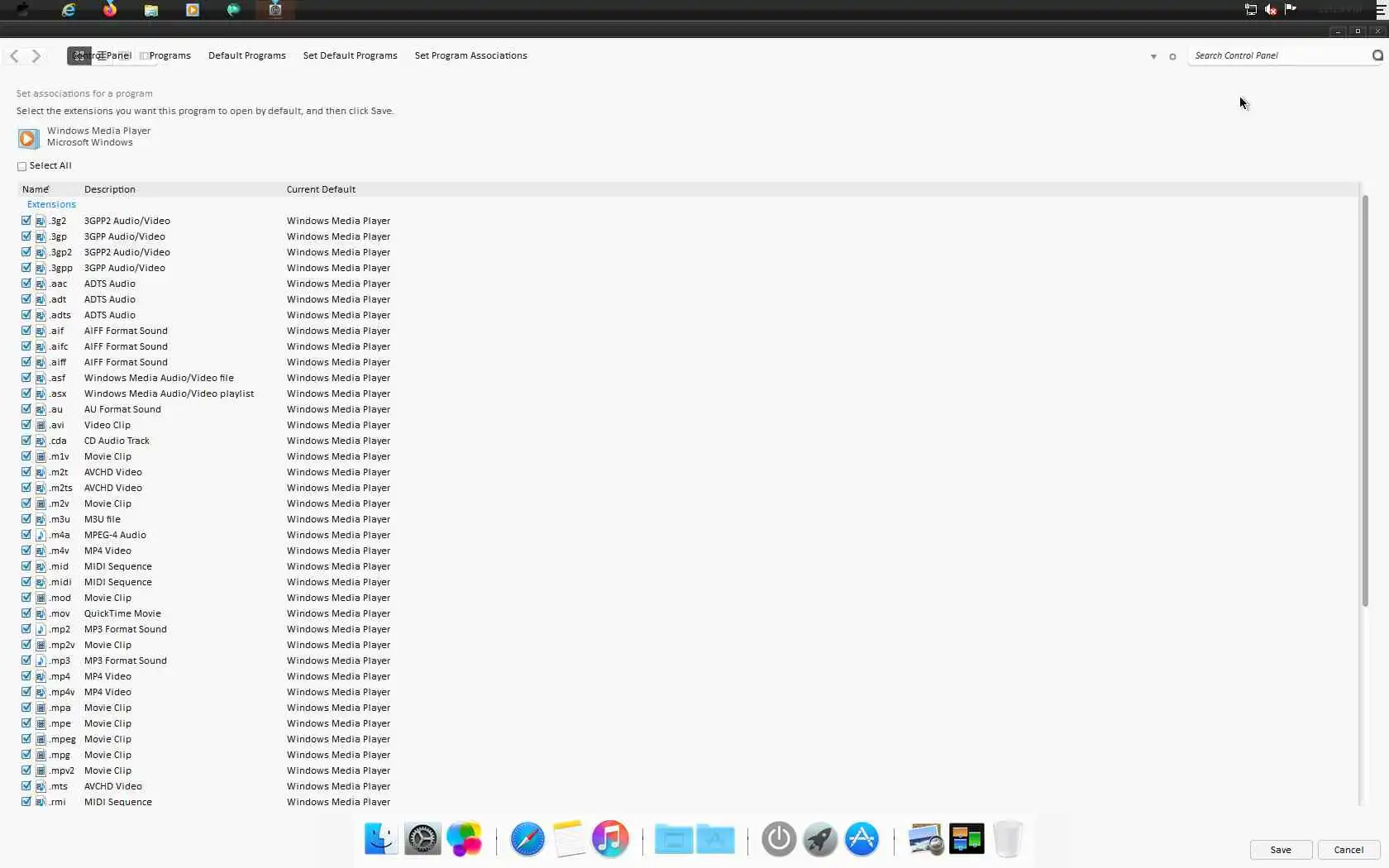
Task: Launch iTunes music icon in dock
Action: tap(610, 839)
